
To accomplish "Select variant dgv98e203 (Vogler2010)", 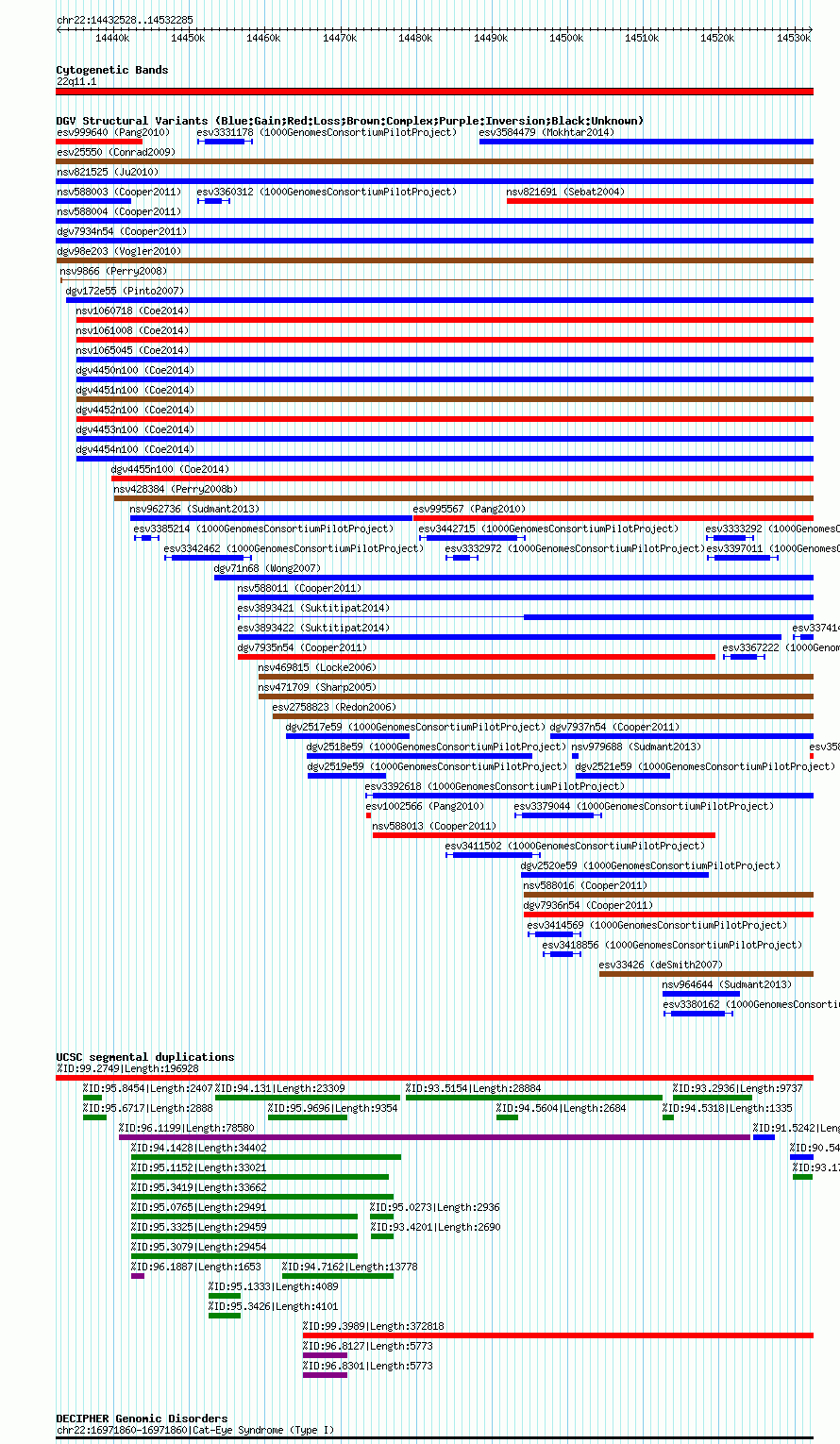I will click(435, 260).
